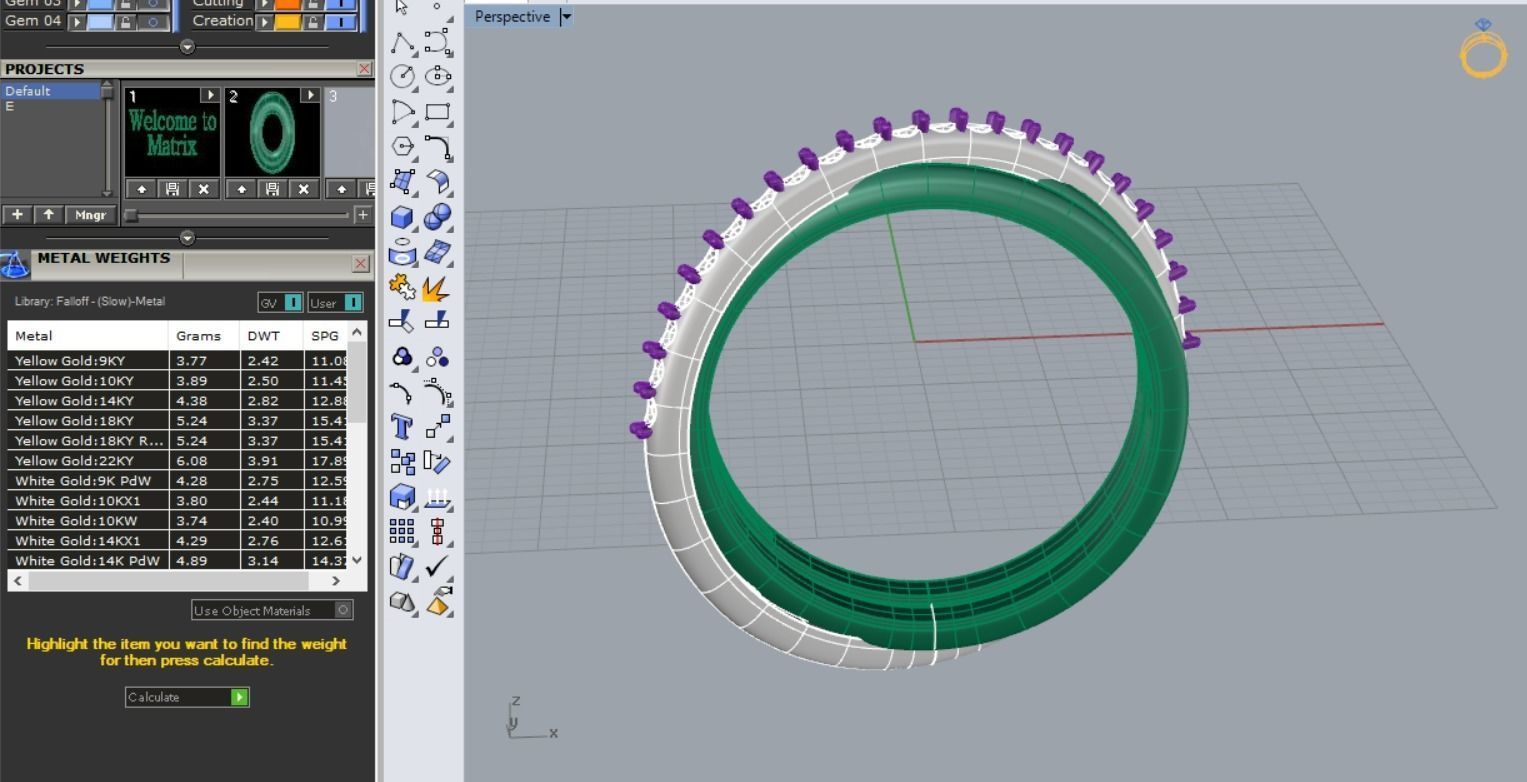Select the surface from corner points tool

pyautogui.click(x=403, y=182)
